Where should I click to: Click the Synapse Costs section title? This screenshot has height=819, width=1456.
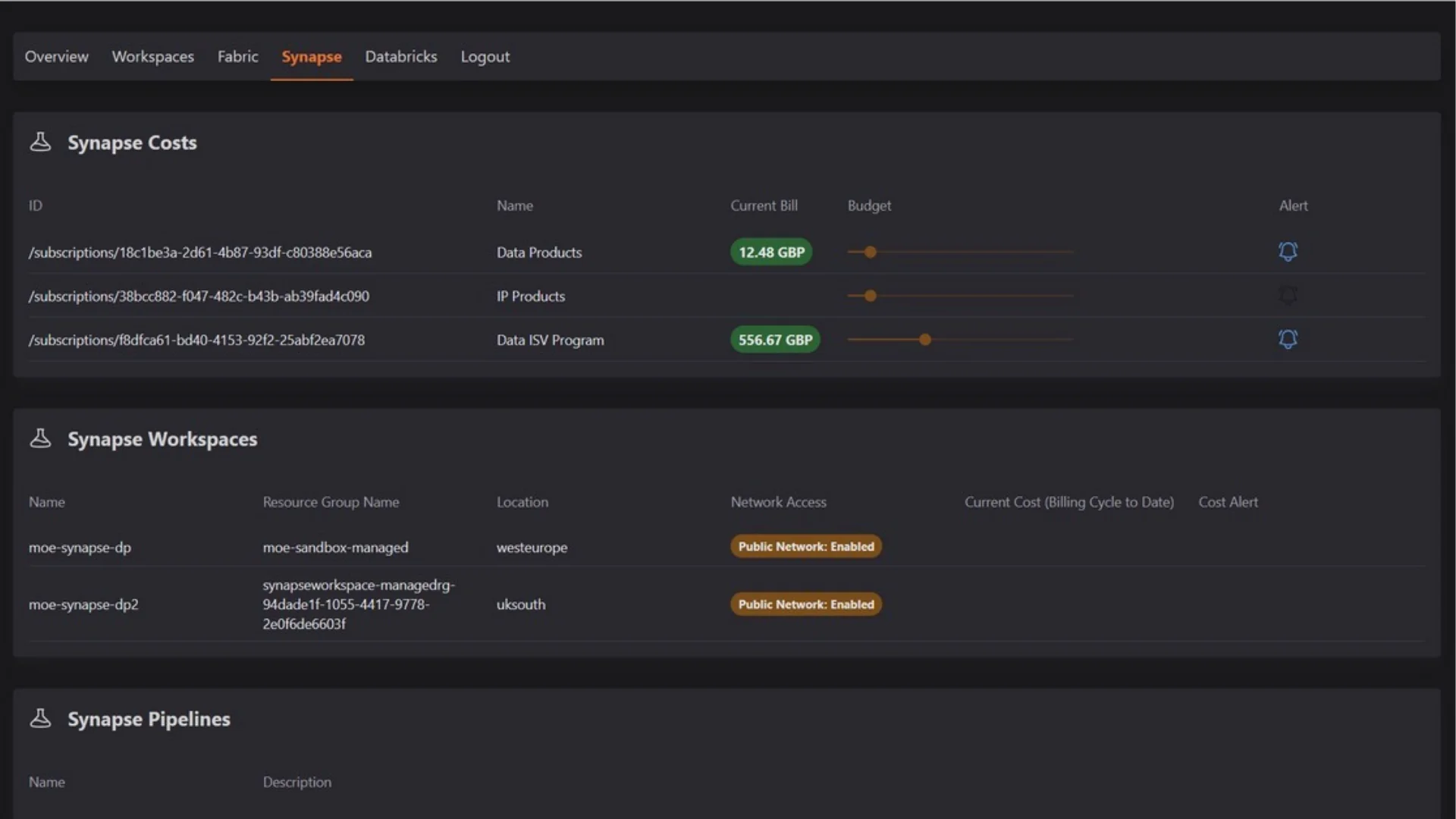tap(132, 143)
